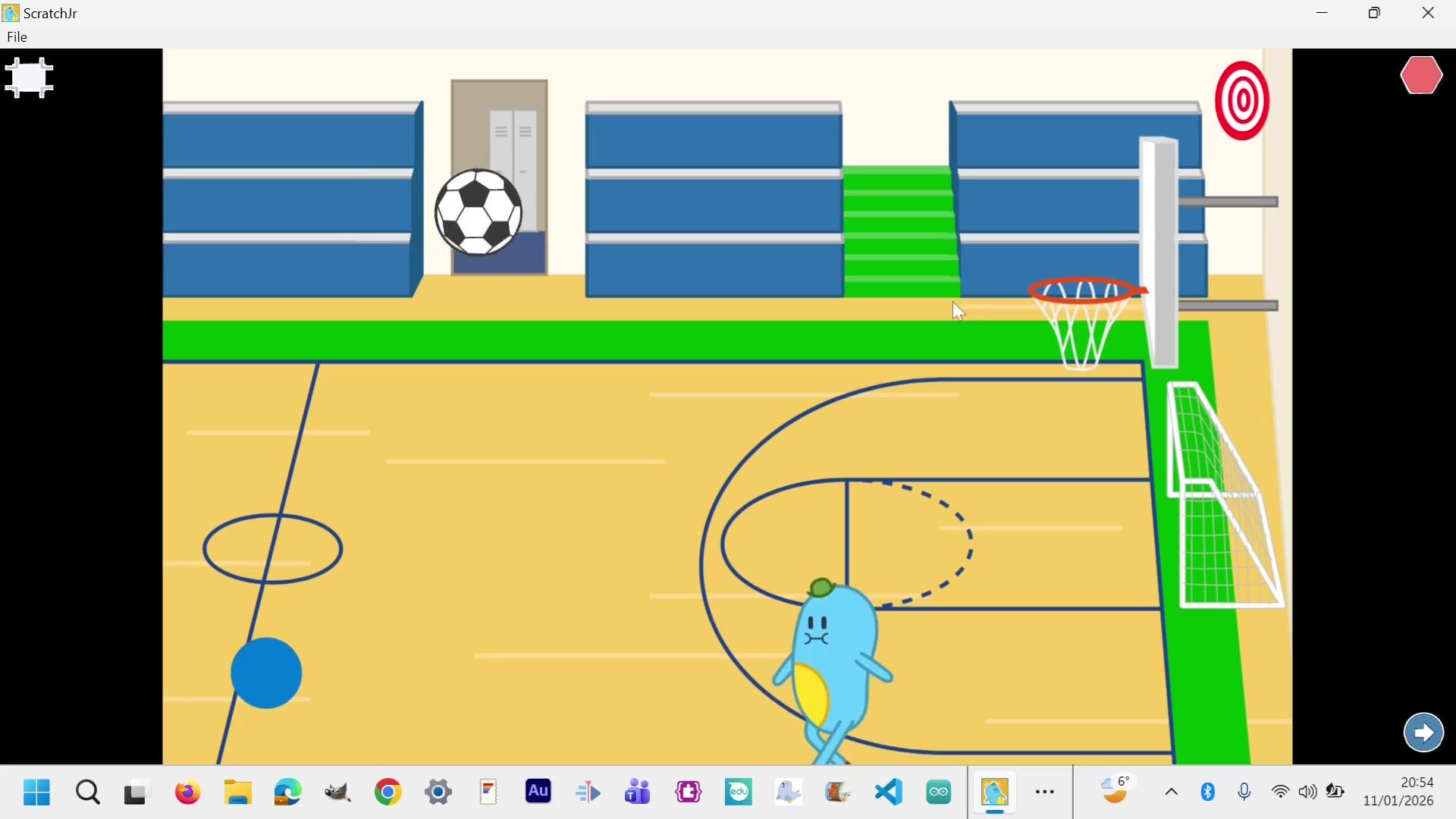
Task: Open clock showing 20:54 date panel
Action: [x=1398, y=792]
